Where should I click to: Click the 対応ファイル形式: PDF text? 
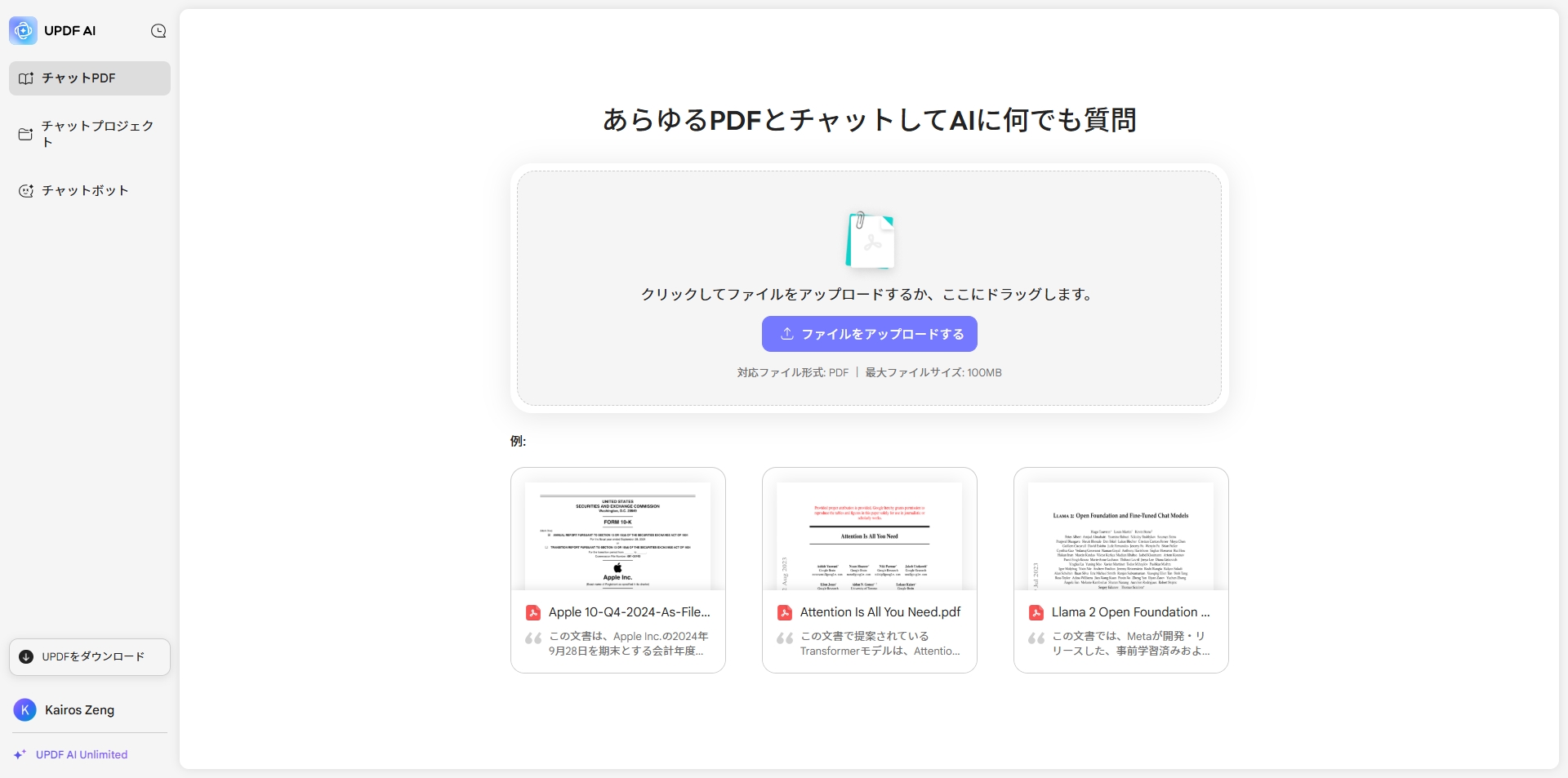[793, 373]
